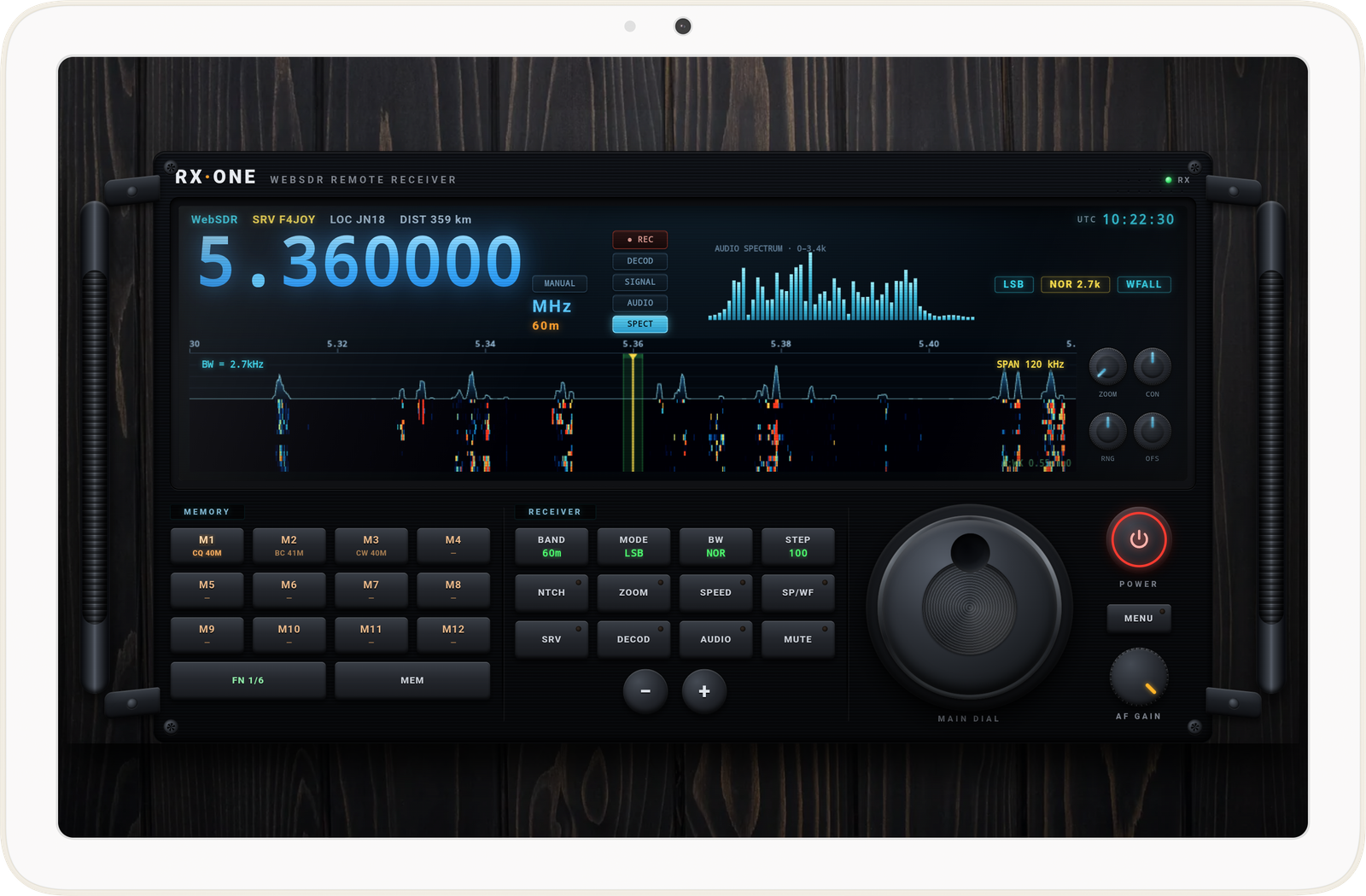Viewport: 1366px width, 896px height.
Task: Recall memory M3 CW 40M
Action: pos(371,546)
